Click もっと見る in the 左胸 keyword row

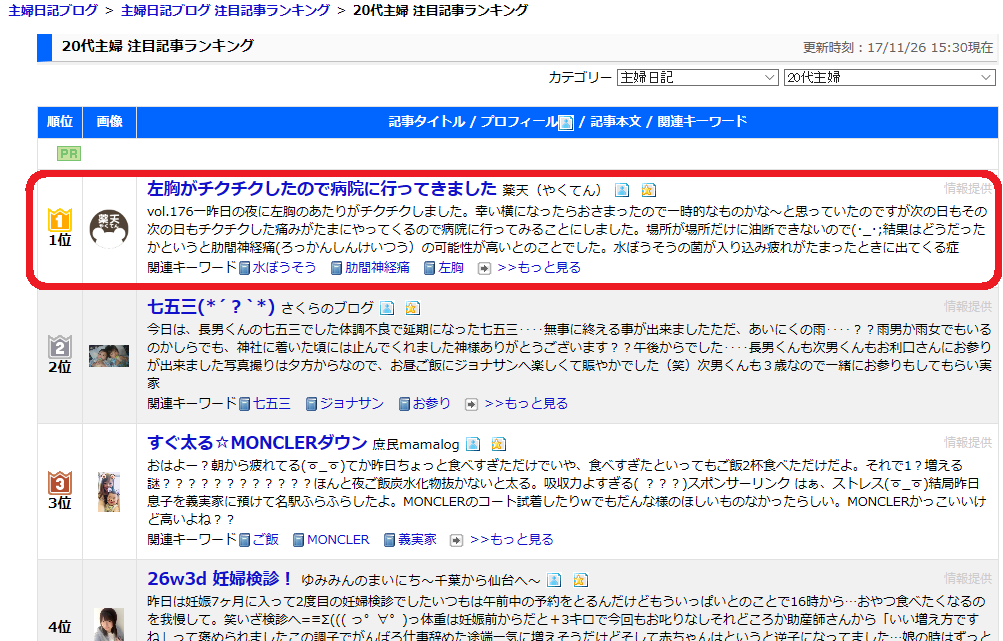click(x=539, y=267)
